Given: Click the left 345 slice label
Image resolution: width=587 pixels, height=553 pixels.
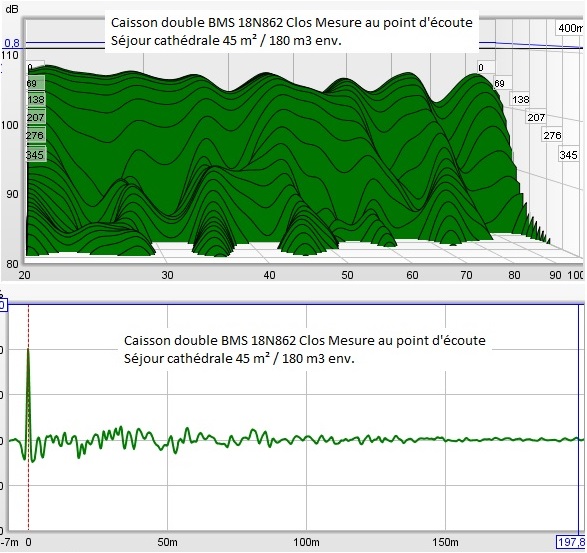Looking at the screenshot, I should [35, 154].
